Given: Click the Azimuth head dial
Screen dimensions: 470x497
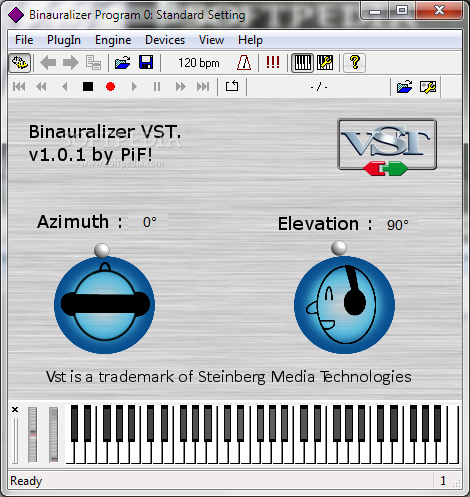Looking at the screenshot, I should (104, 305).
